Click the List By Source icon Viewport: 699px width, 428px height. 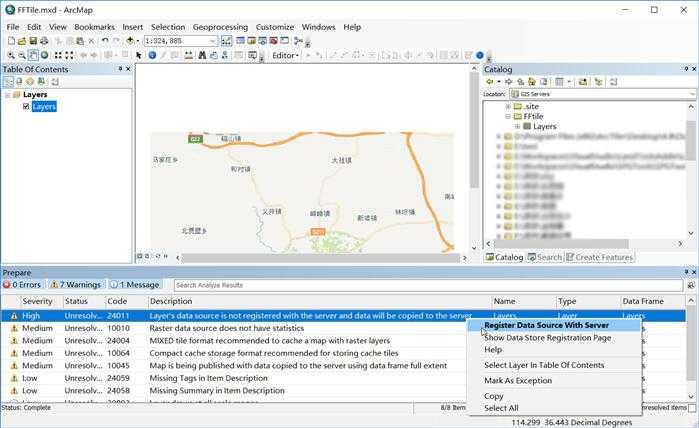click(x=19, y=82)
